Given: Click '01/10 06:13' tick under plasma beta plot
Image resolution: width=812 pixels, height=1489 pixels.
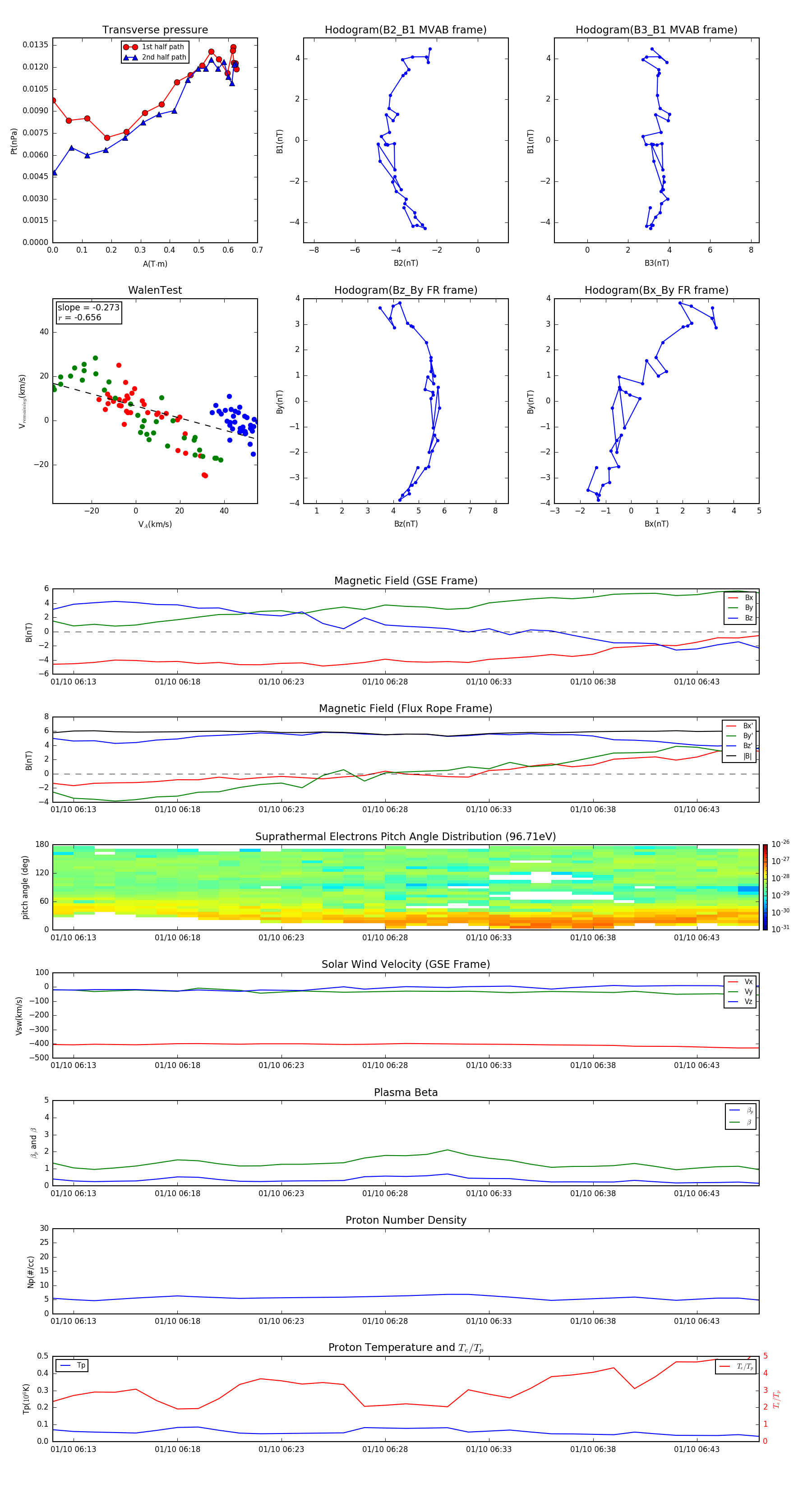Looking at the screenshot, I should [74, 1193].
